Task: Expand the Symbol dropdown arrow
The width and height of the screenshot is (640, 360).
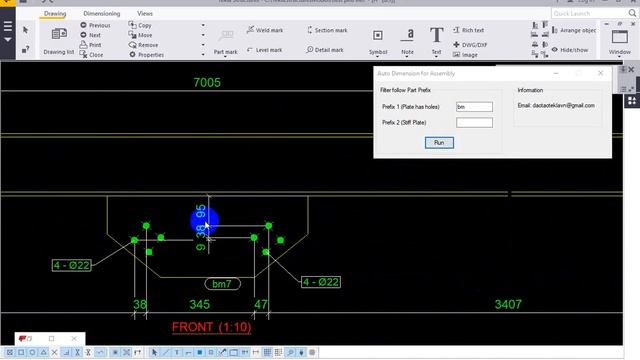Action: (378, 57)
